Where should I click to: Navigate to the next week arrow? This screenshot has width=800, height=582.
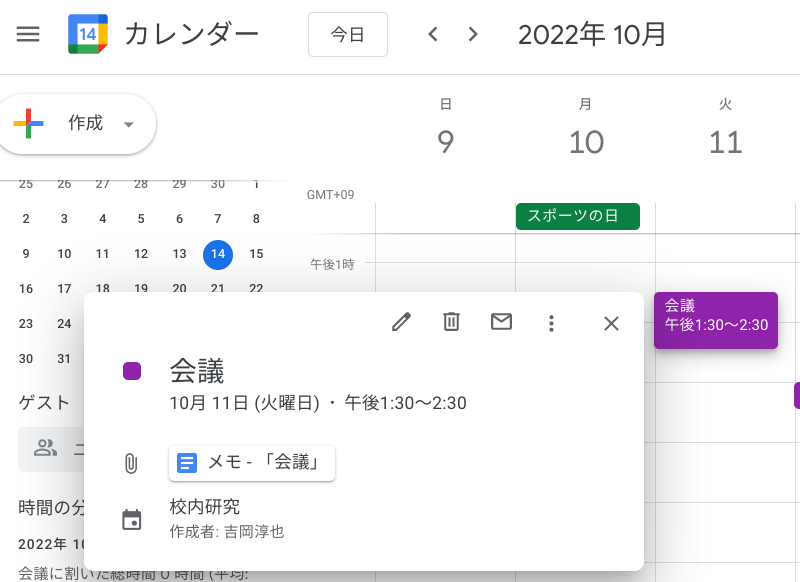tap(473, 34)
